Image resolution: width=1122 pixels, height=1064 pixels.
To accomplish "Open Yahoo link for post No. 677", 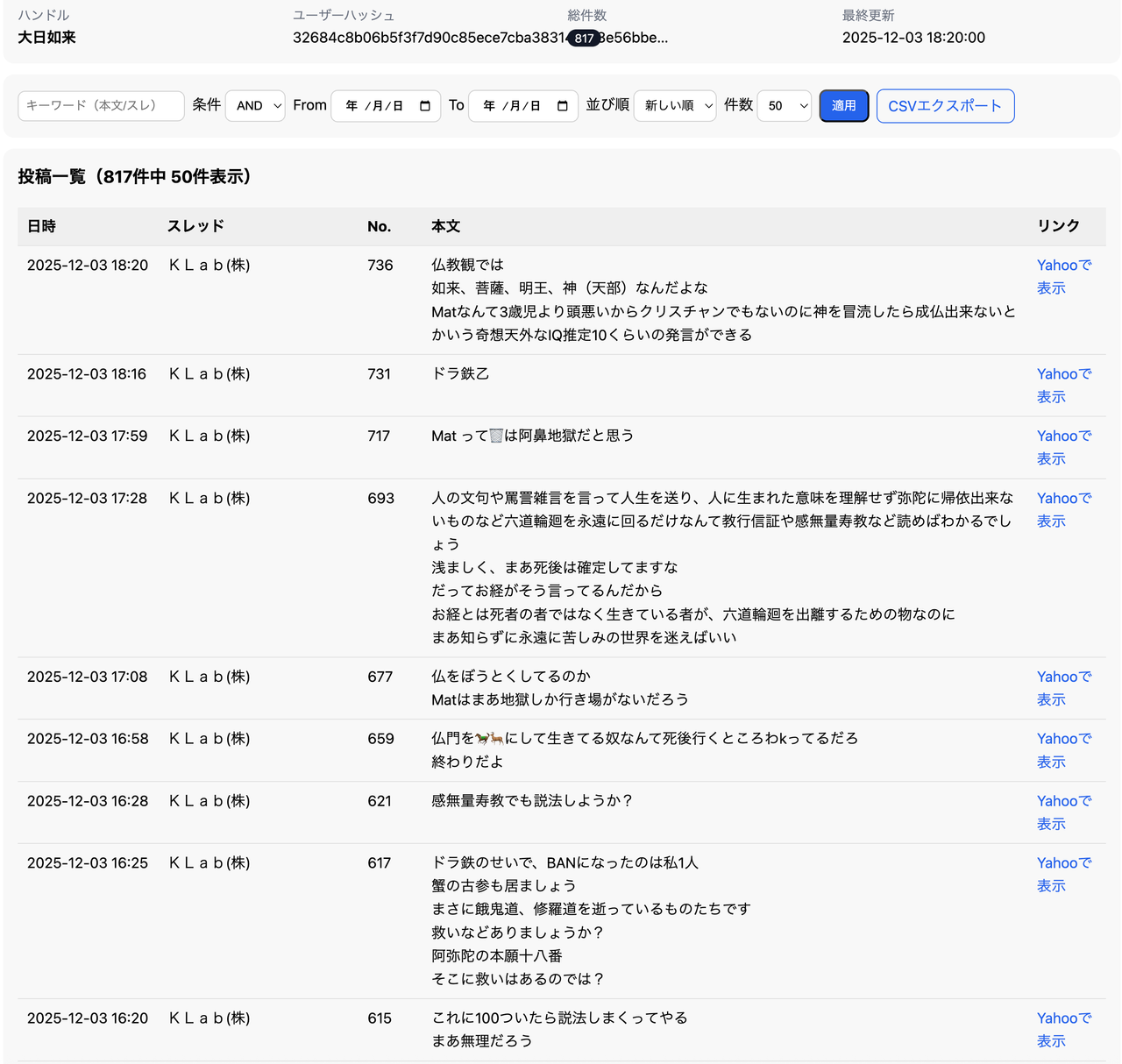I will click(x=1063, y=688).
